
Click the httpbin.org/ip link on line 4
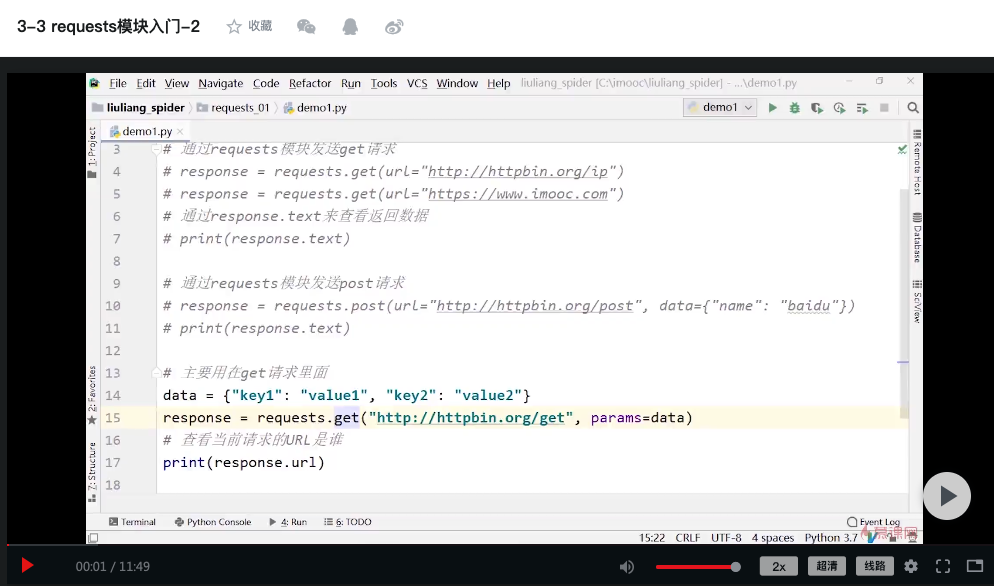[518, 172]
